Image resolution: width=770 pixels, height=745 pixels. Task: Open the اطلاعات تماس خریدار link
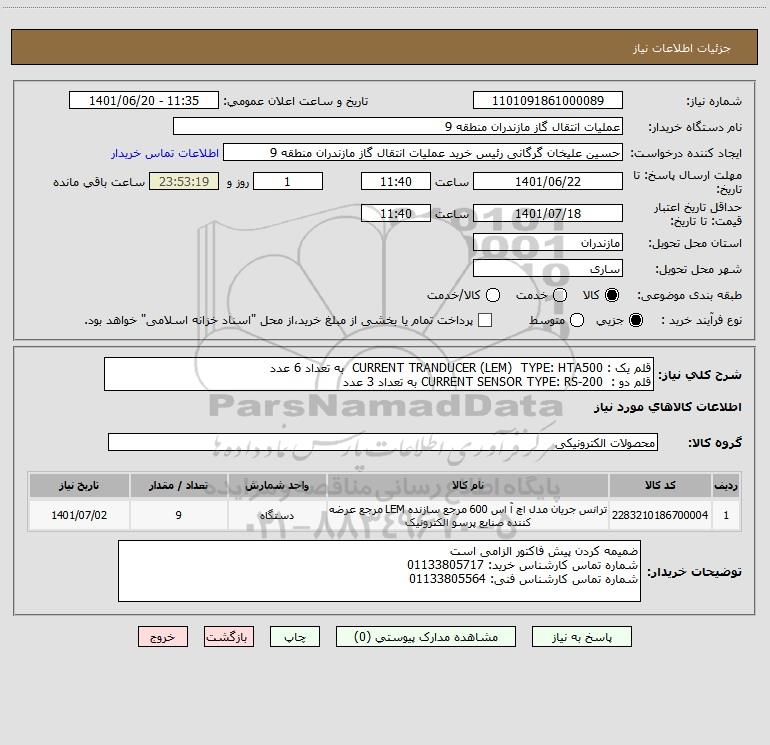165,153
